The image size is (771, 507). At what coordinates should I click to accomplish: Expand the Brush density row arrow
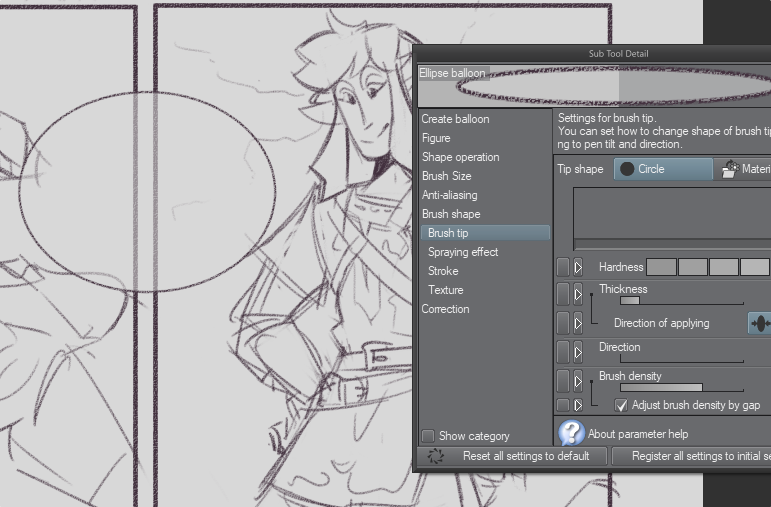[578, 381]
